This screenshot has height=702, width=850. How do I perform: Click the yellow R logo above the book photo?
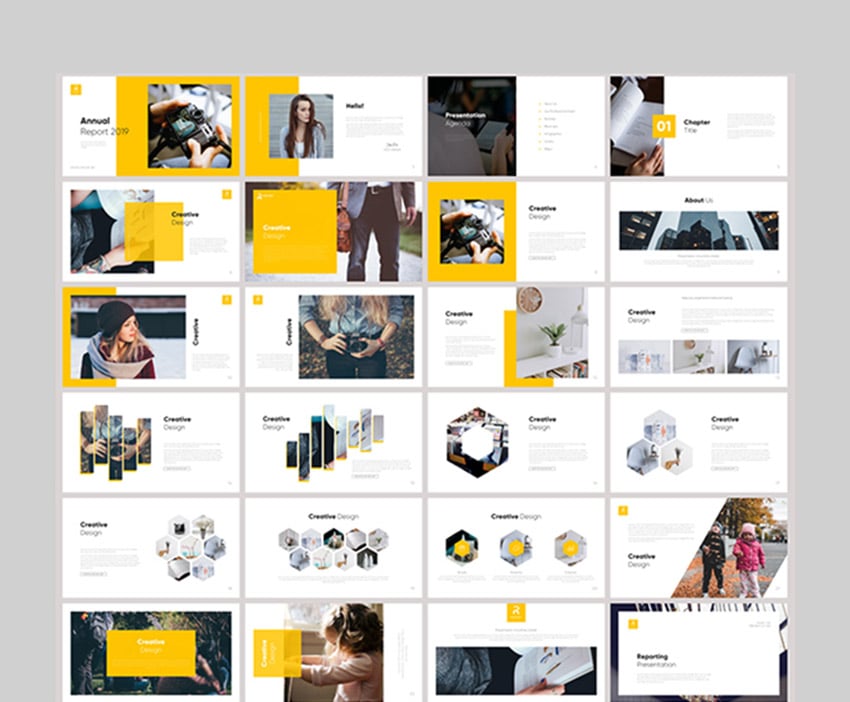[x=515, y=613]
